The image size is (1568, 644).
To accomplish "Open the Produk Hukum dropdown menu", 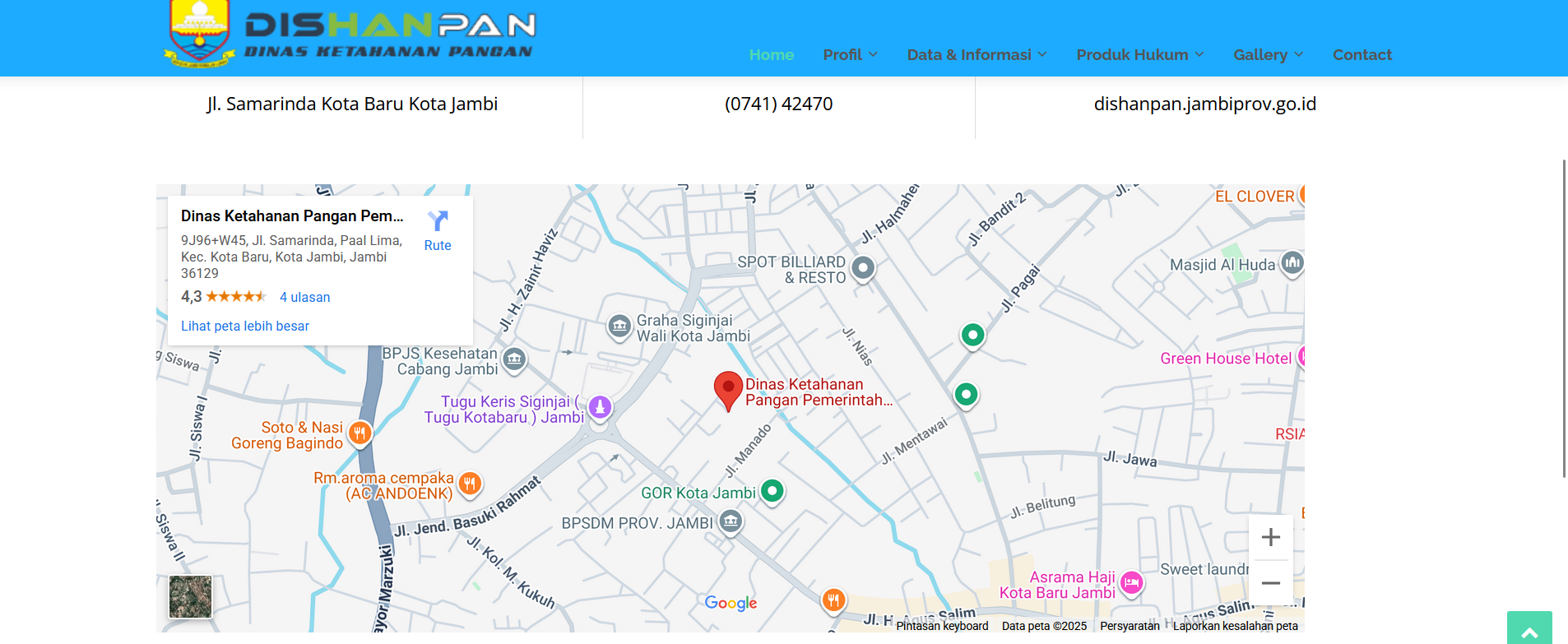I will click(1139, 55).
